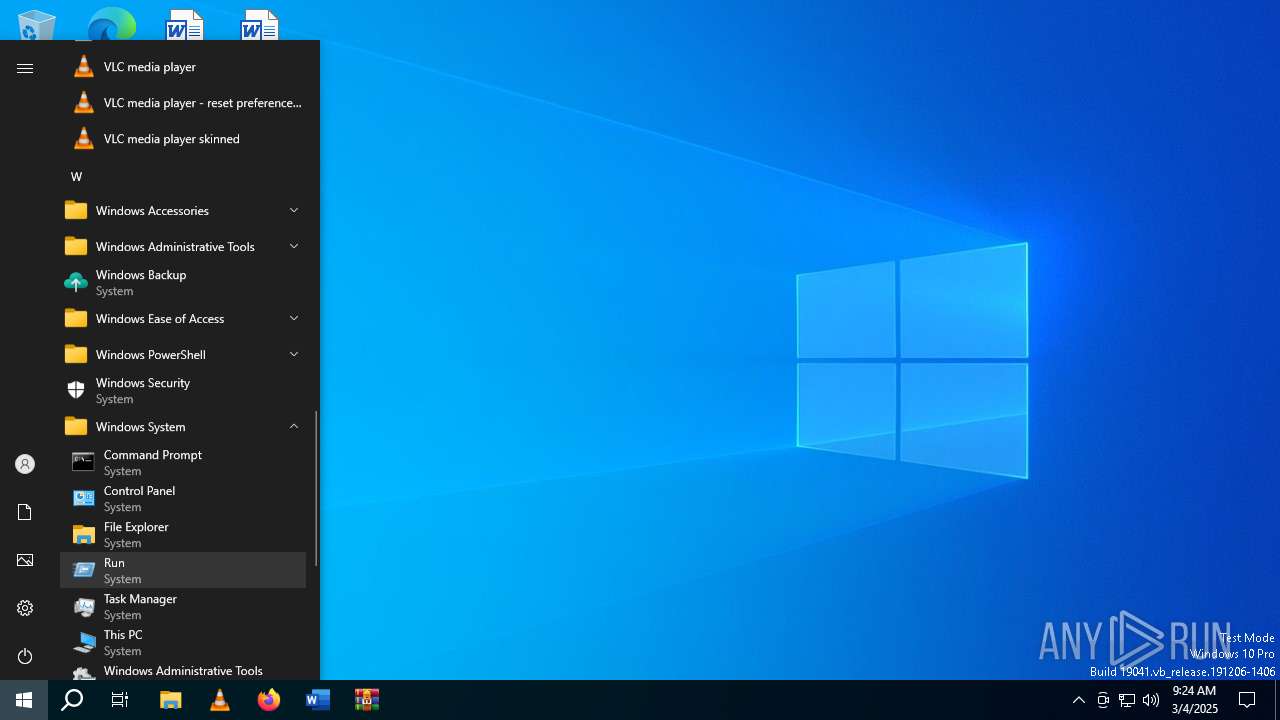Image resolution: width=1280 pixels, height=720 pixels.
Task: Collapse the Windows System folder
Action: point(183,427)
